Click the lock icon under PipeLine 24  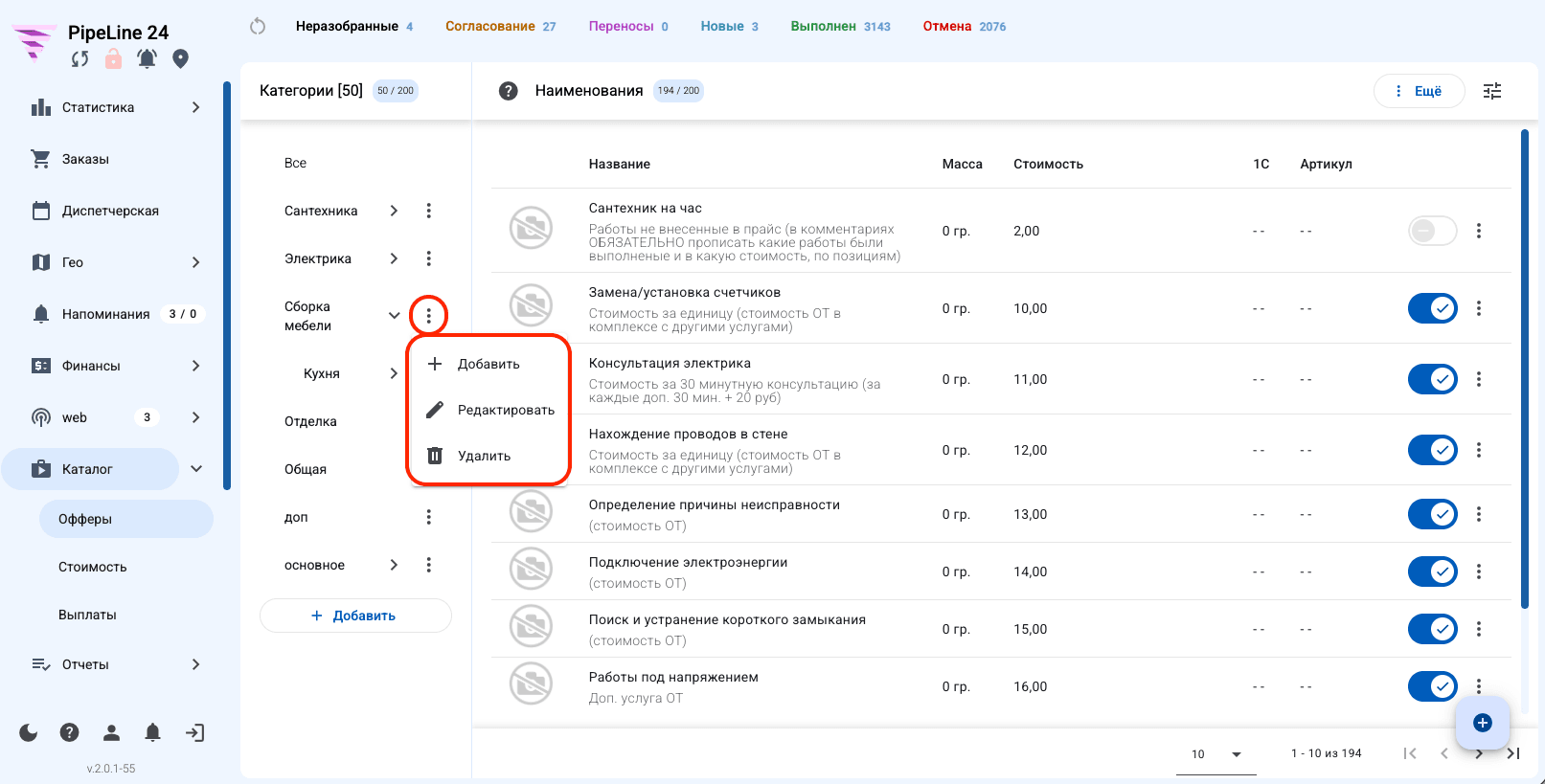(x=113, y=59)
